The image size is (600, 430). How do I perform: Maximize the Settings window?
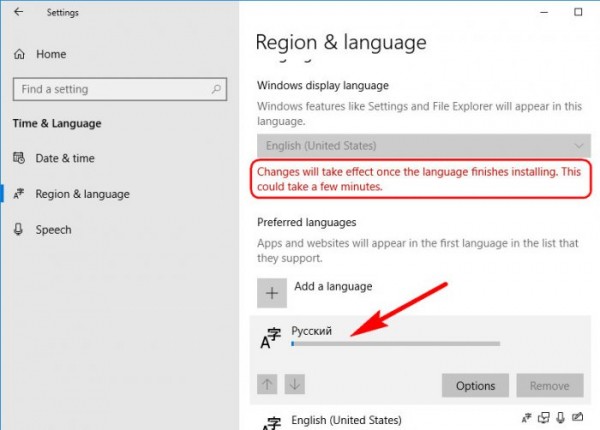point(578,12)
